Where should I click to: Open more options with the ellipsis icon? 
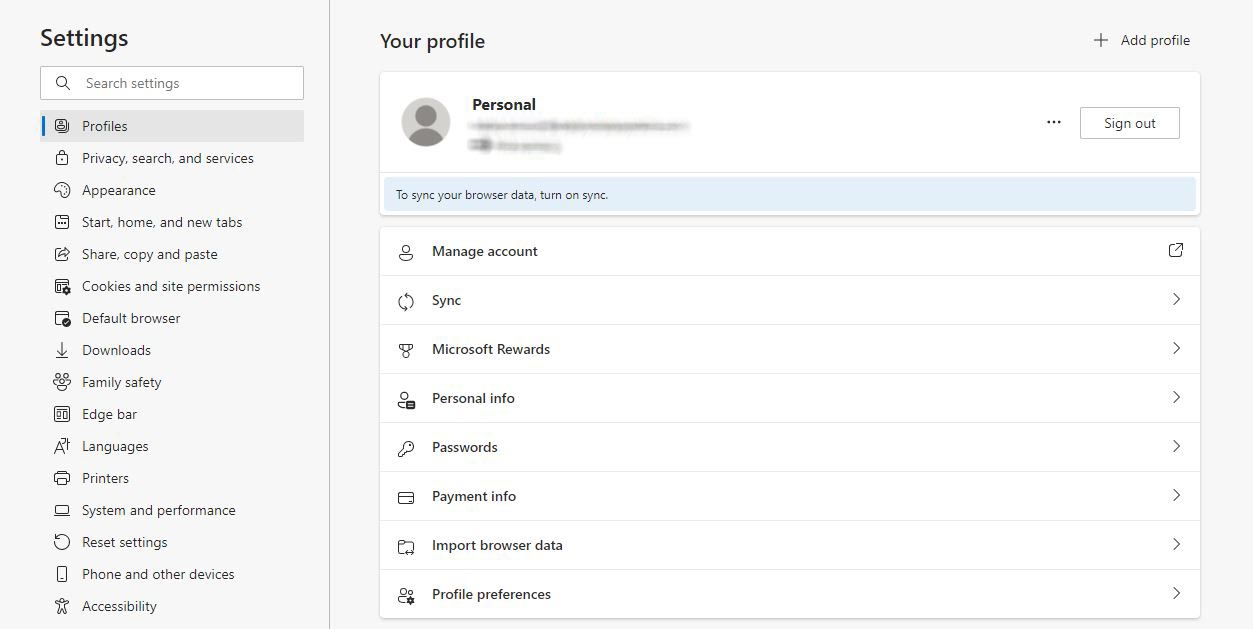1053,122
